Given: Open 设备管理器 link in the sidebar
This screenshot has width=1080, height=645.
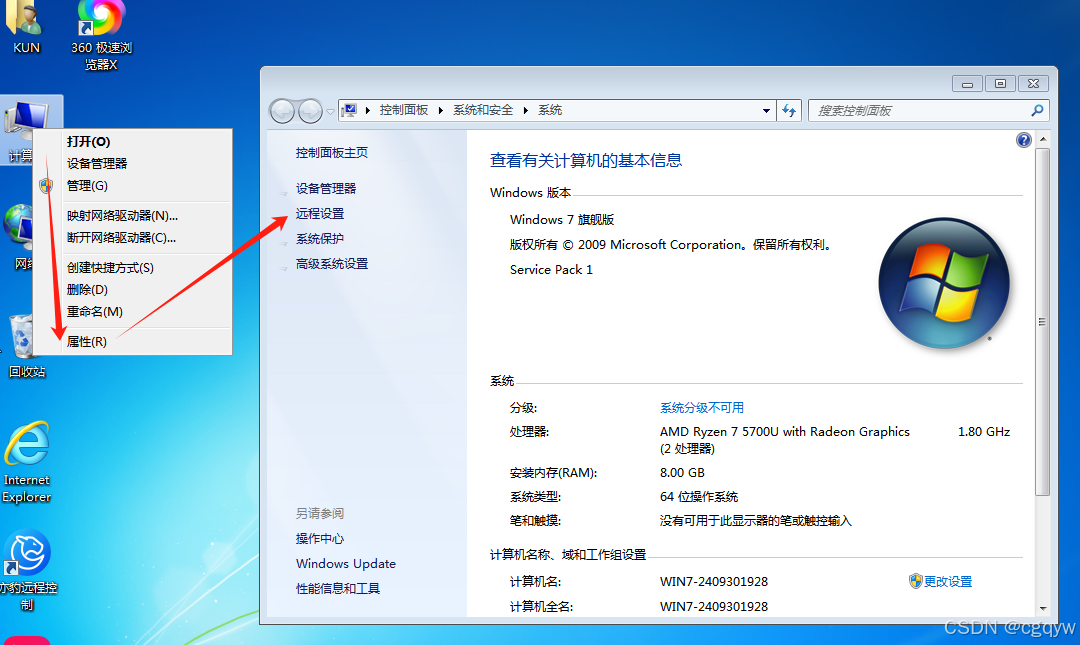Looking at the screenshot, I should click(326, 188).
